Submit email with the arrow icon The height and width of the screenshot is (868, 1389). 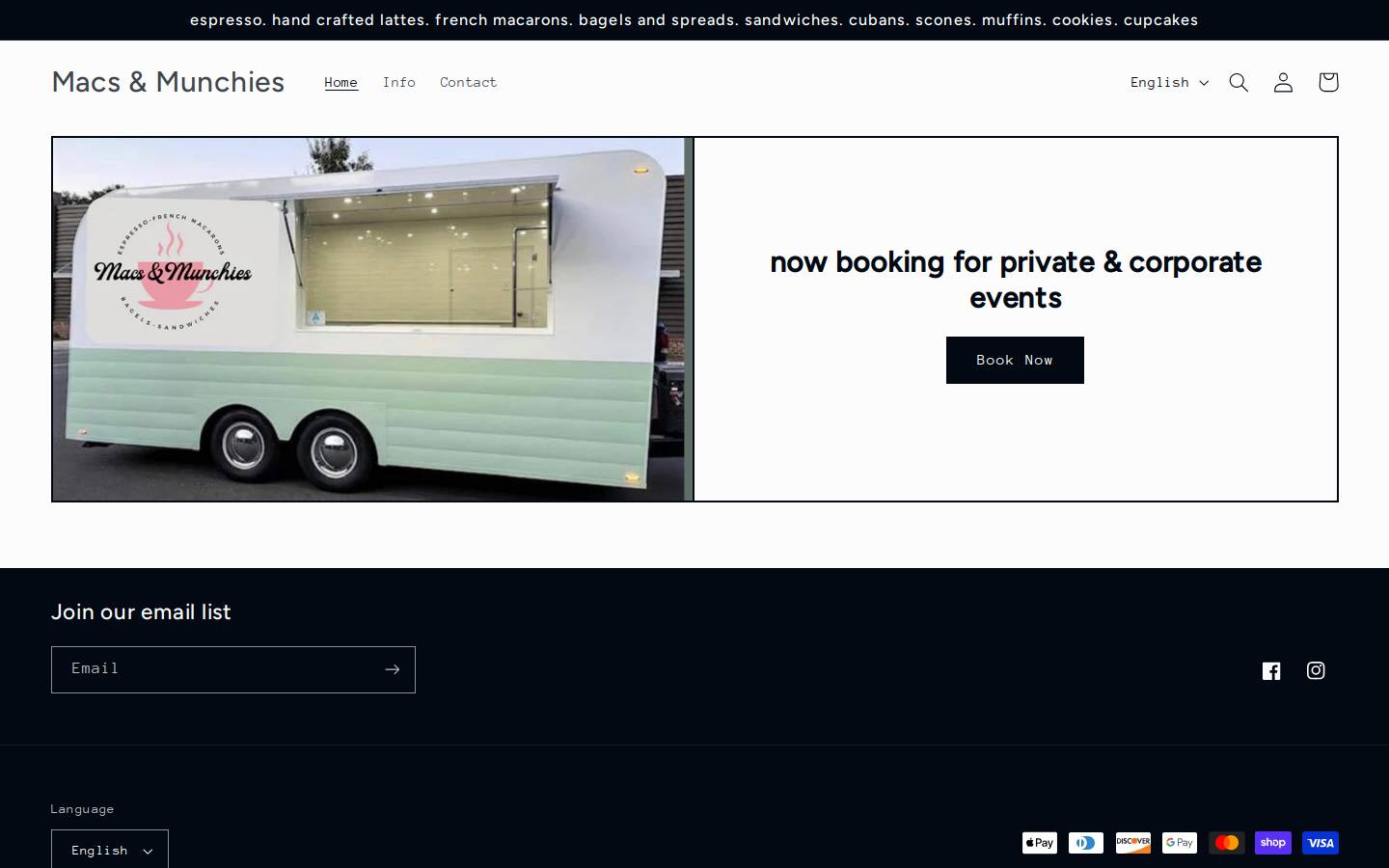pos(392,669)
